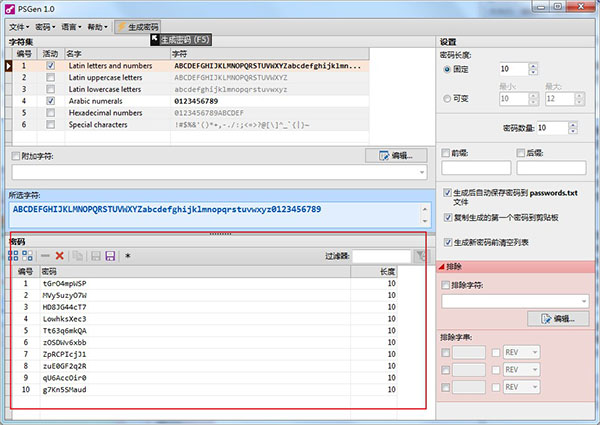Viewport: 600px width, 425px height.
Task: Open the additional characters combo box dropdown
Action: pos(422,172)
